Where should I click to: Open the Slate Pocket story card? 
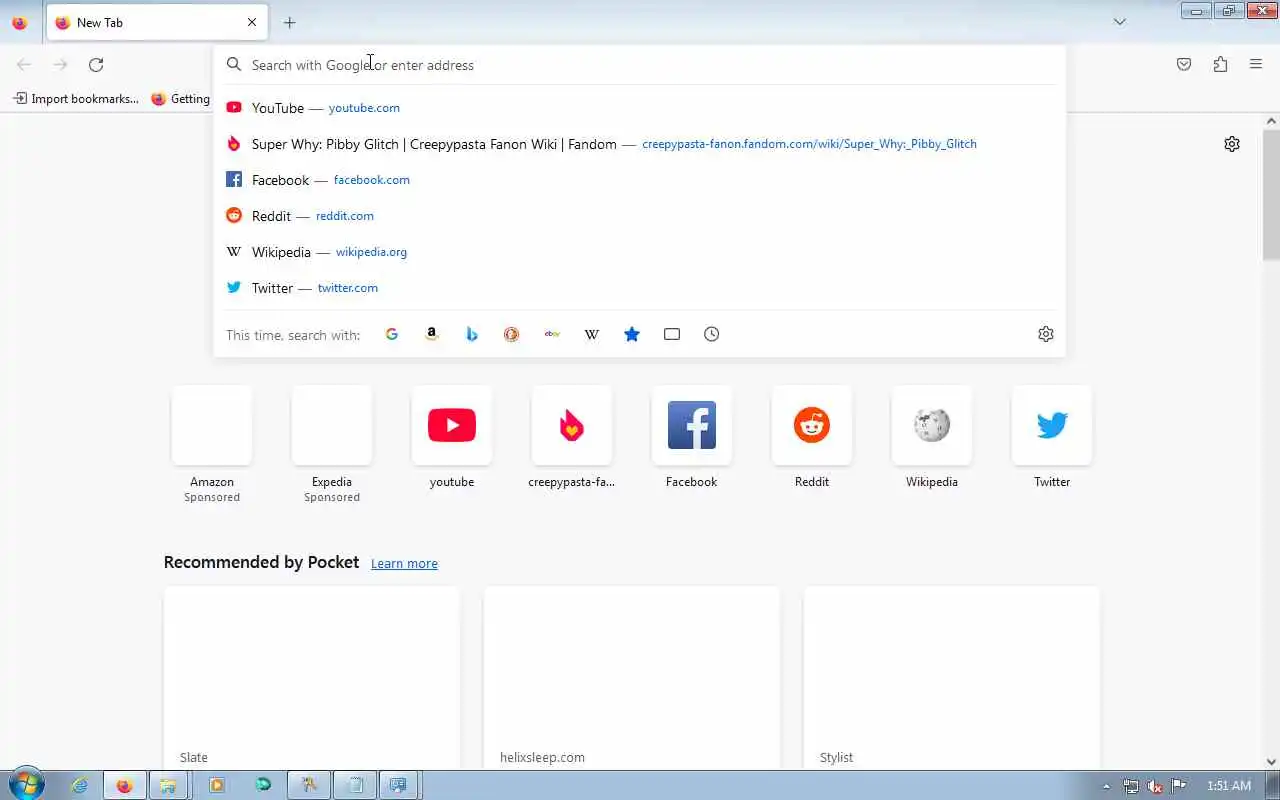tap(312, 678)
